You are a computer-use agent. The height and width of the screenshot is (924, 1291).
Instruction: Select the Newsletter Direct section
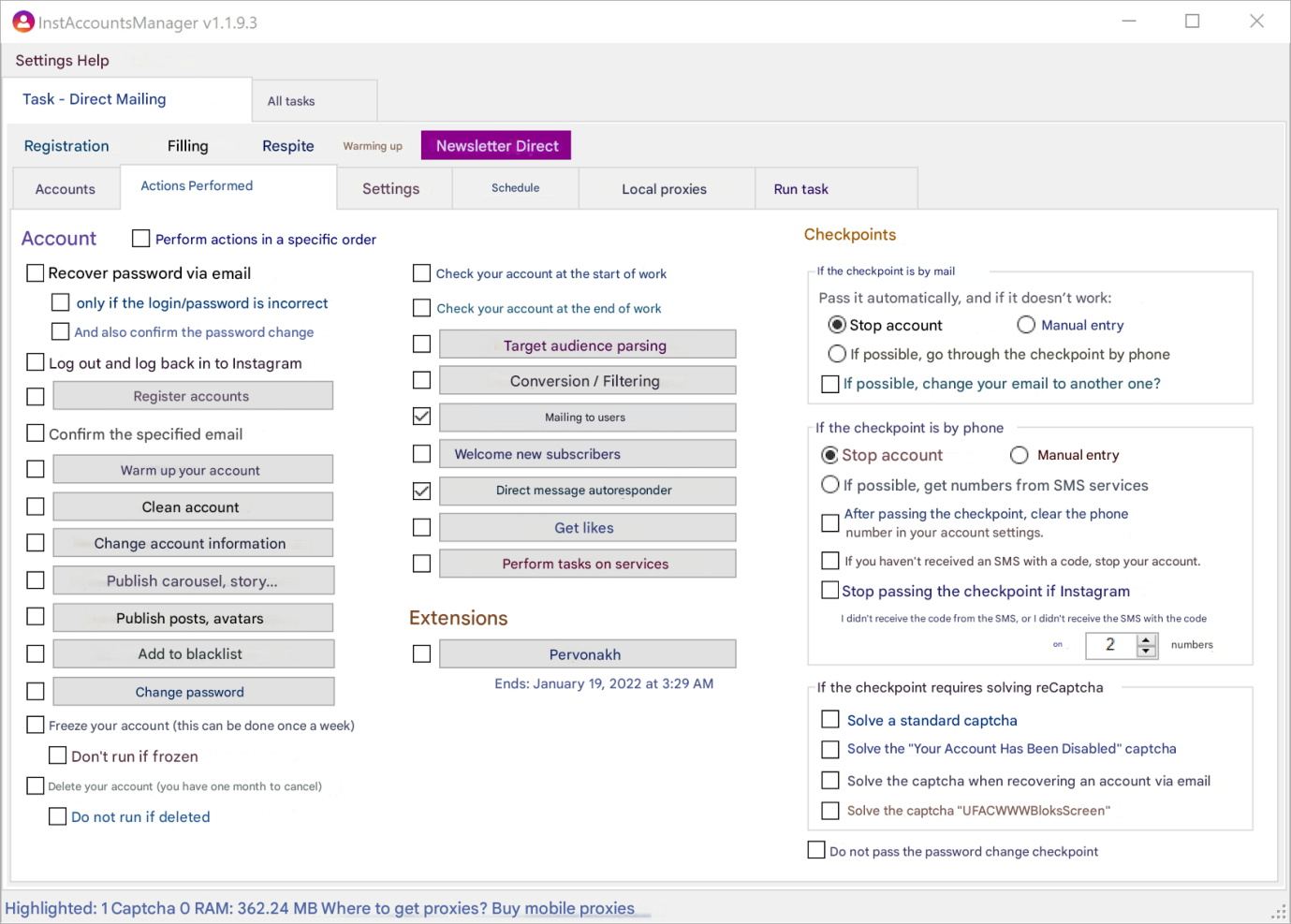(x=496, y=146)
